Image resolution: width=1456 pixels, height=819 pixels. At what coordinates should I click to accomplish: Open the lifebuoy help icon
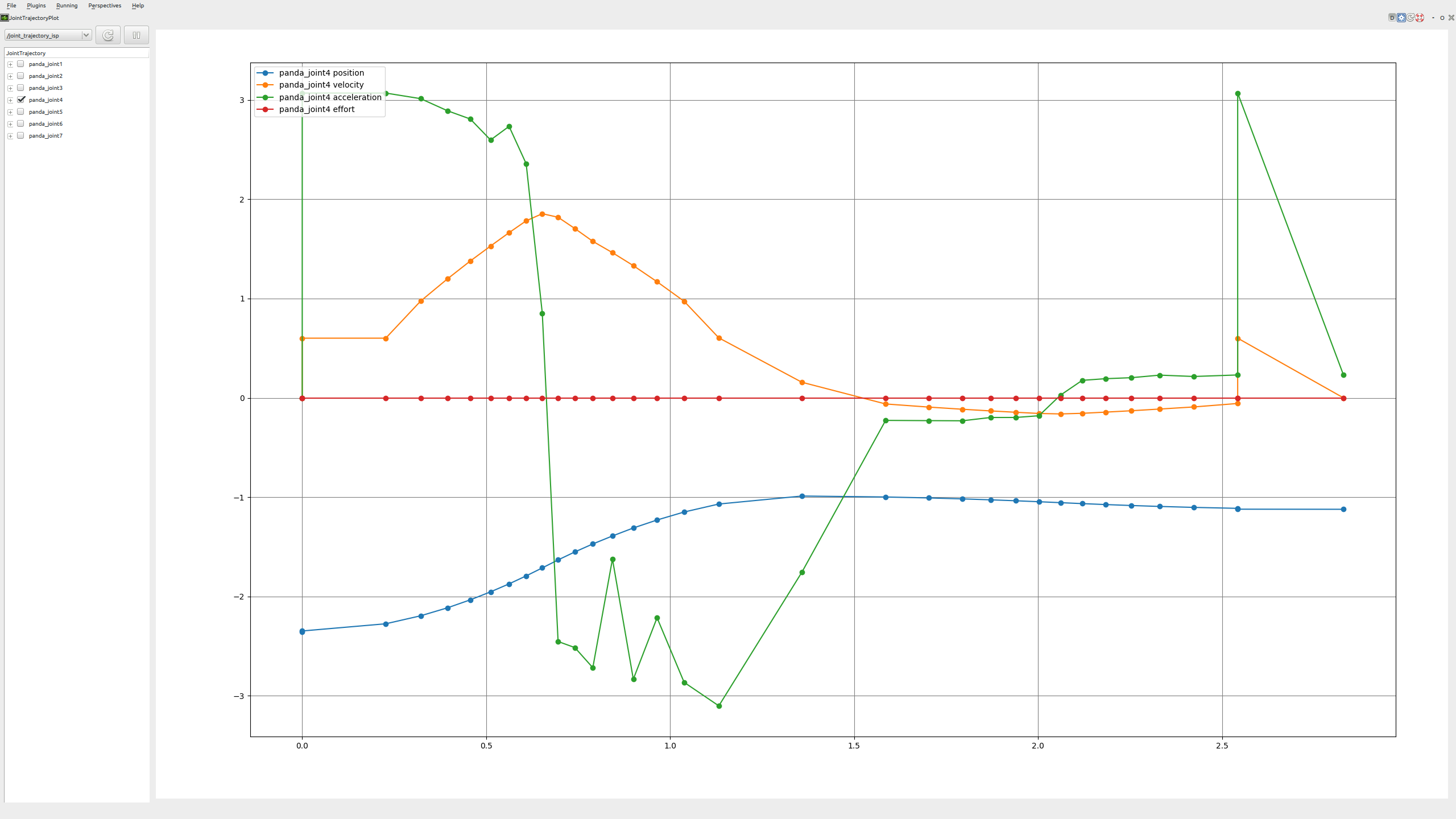pos(1420,18)
